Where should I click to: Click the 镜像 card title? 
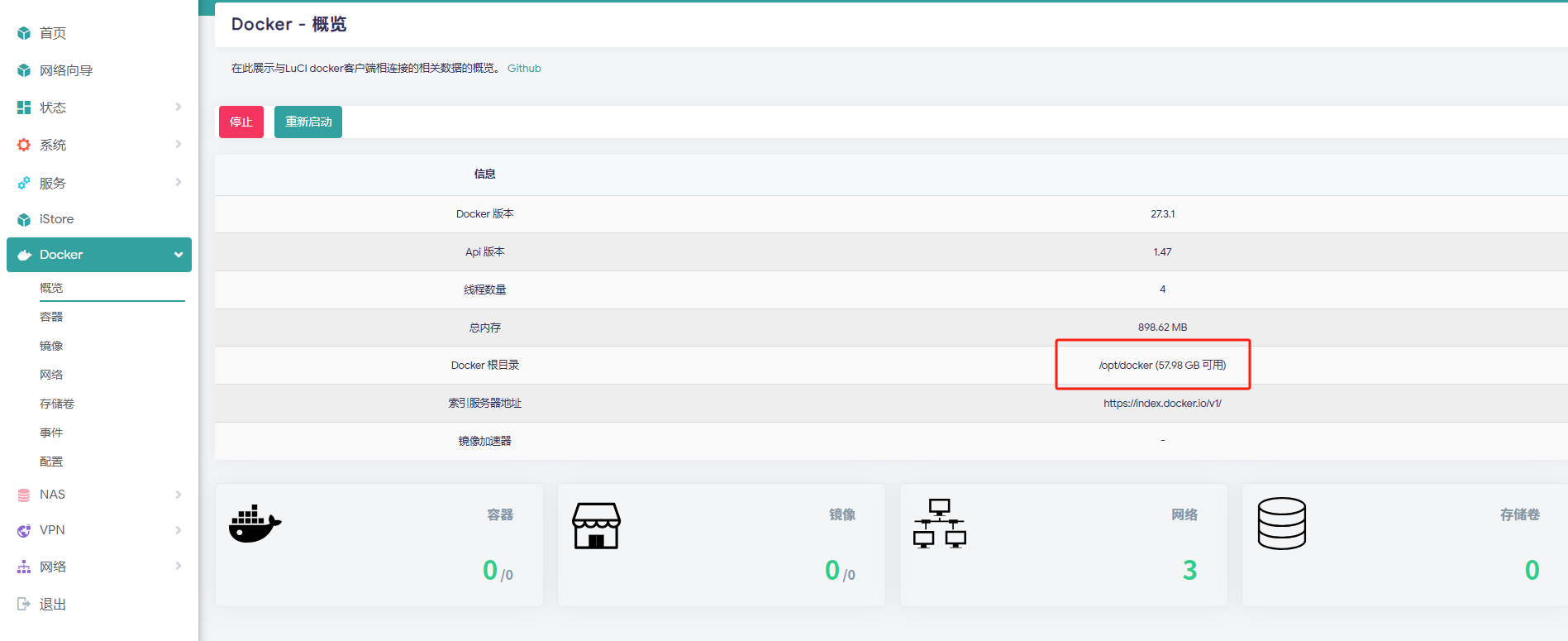point(842,514)
